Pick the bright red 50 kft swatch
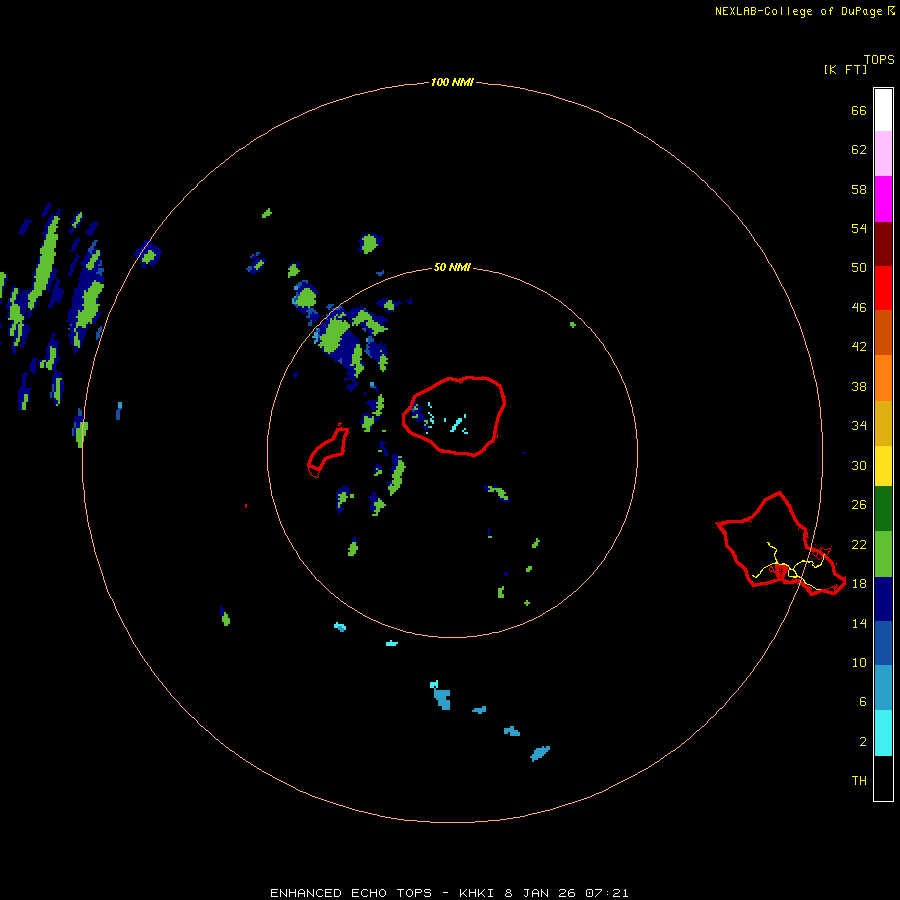The height and width of the screenshot is (900, 900). (x=883, y=288)
